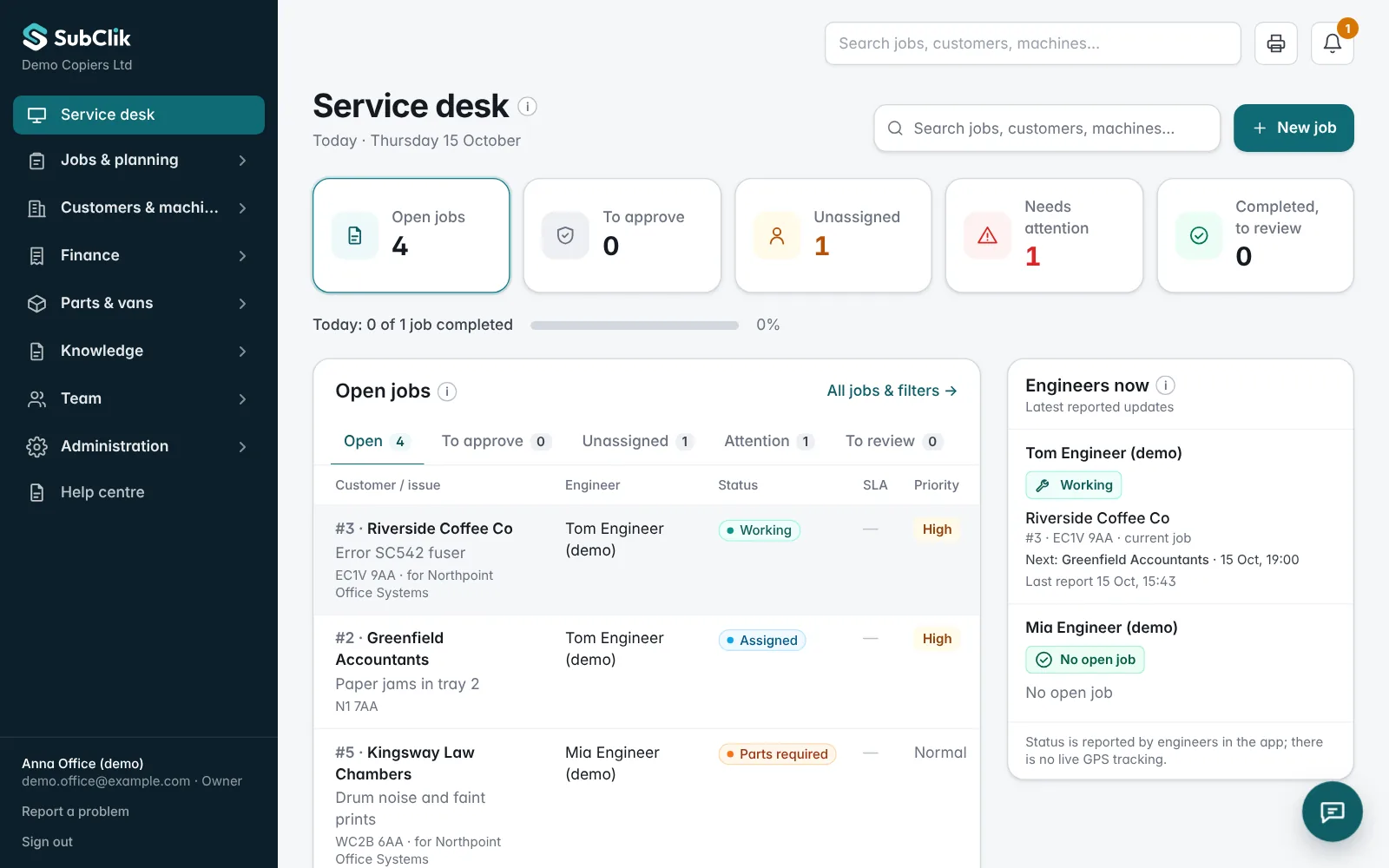The height and width of the screenshot is (868, 1389).
Task: Click the Help centre sidebar icon
Action: pos(36,492)
